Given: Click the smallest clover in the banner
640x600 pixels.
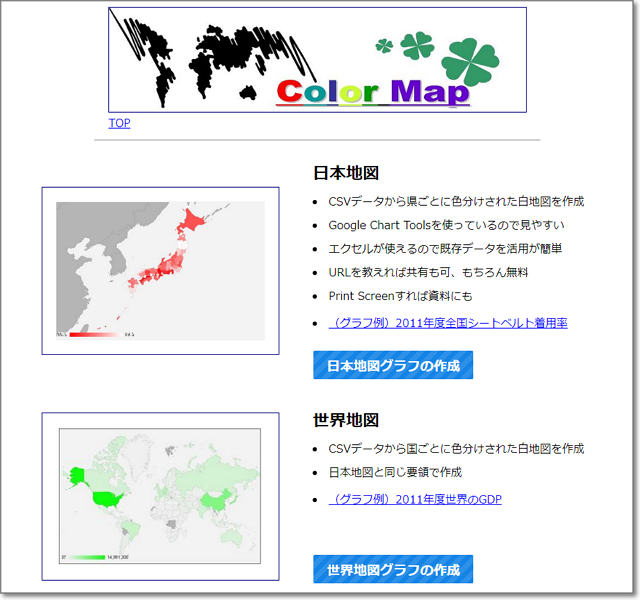Looking at the screenshot, I should click(383, 45).
